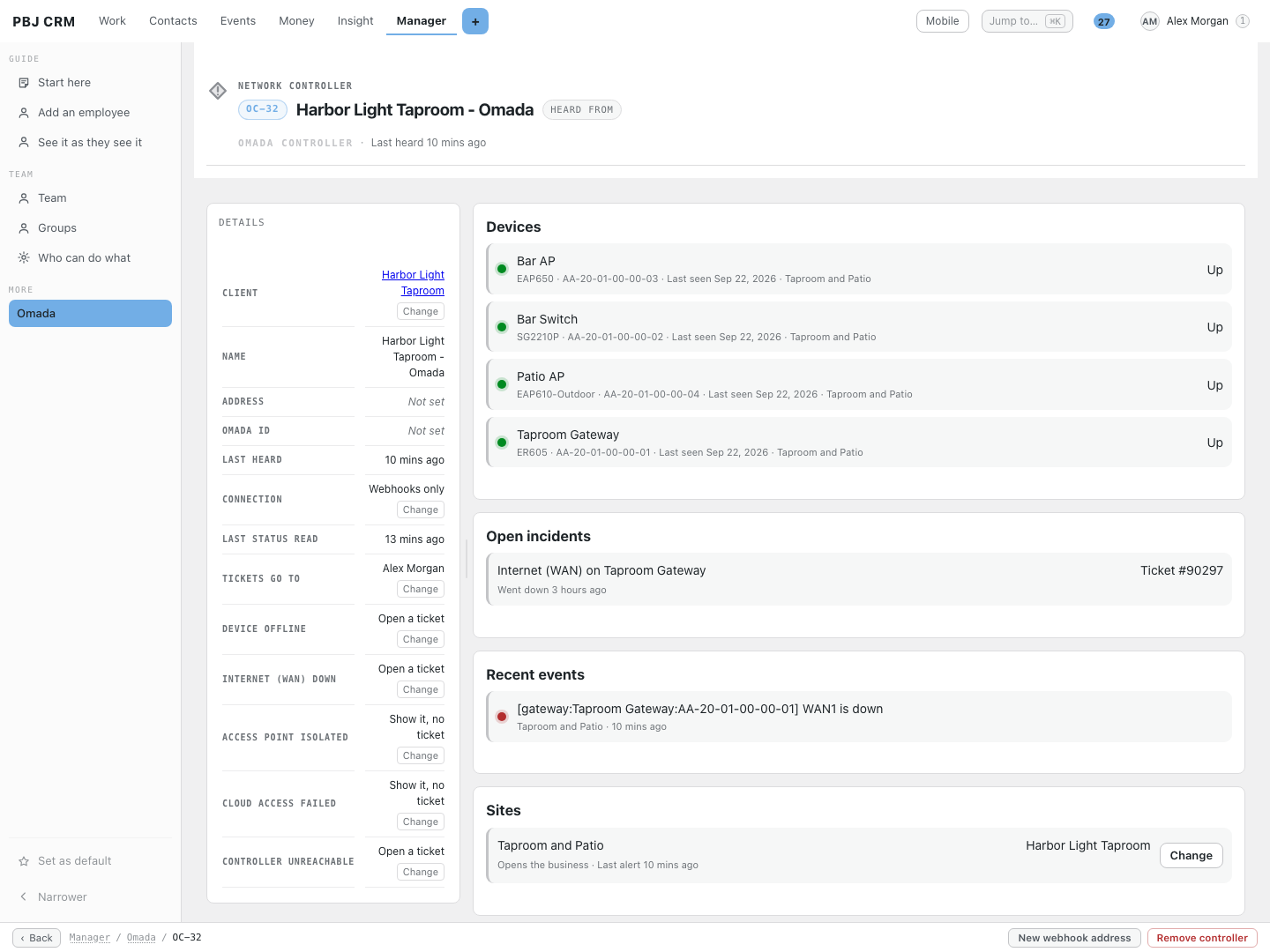
Task: Click the green status dot for Taproom Gateway
Action: click(x=502, y=443)
